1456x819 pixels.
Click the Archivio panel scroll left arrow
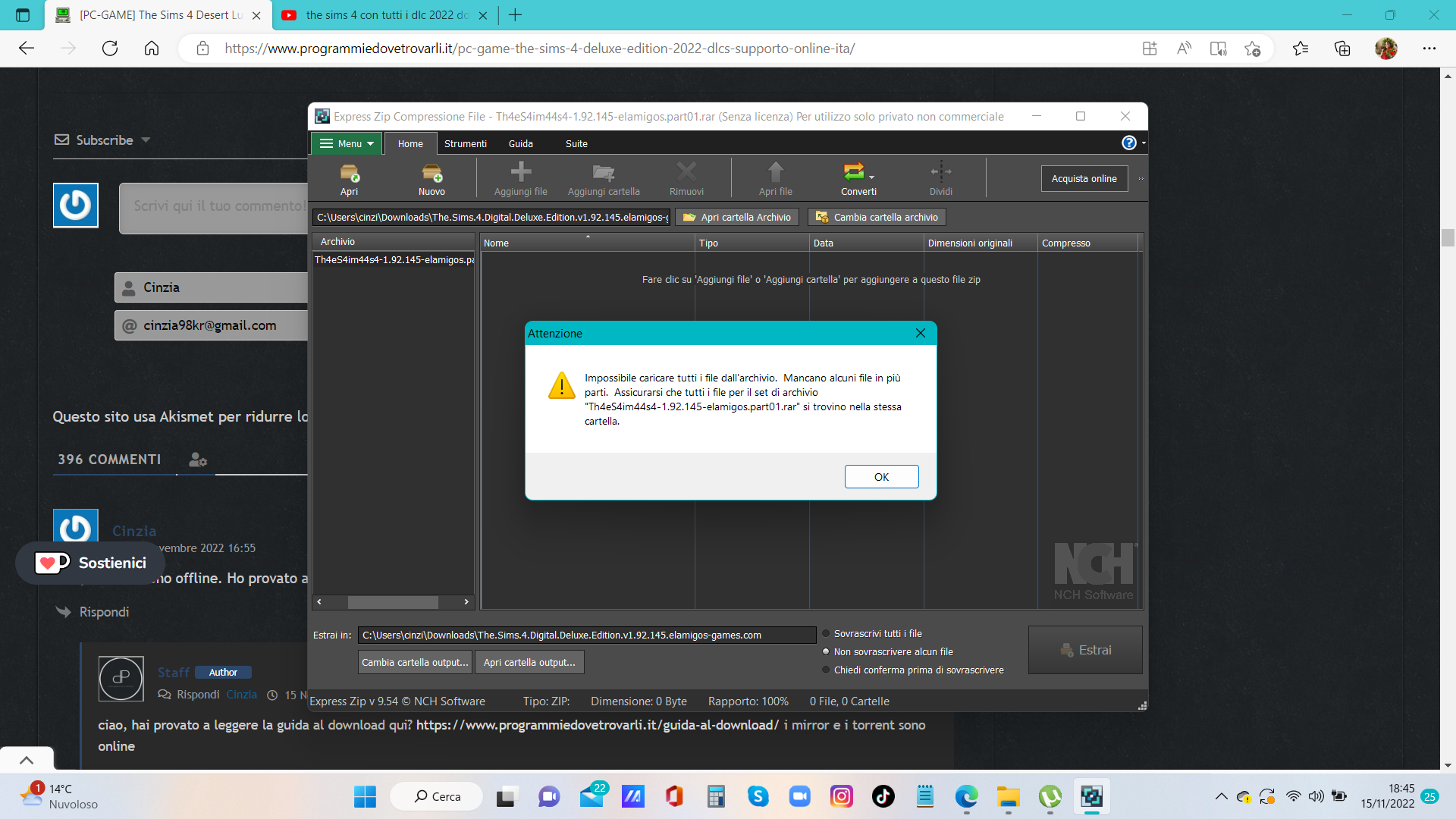319,602
